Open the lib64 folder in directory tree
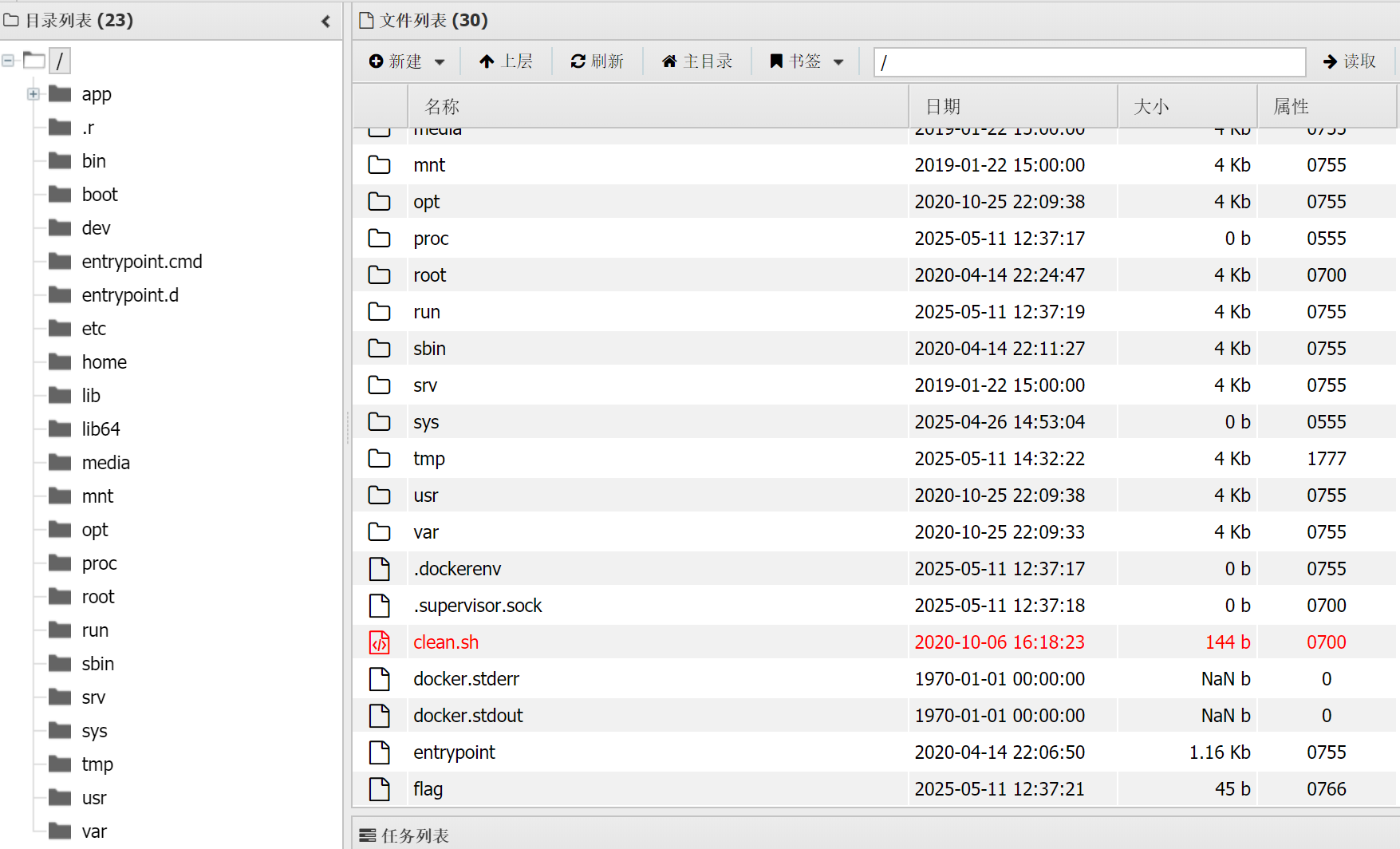Viewport: 1400px width, 849px height. (x=101, y=429)
